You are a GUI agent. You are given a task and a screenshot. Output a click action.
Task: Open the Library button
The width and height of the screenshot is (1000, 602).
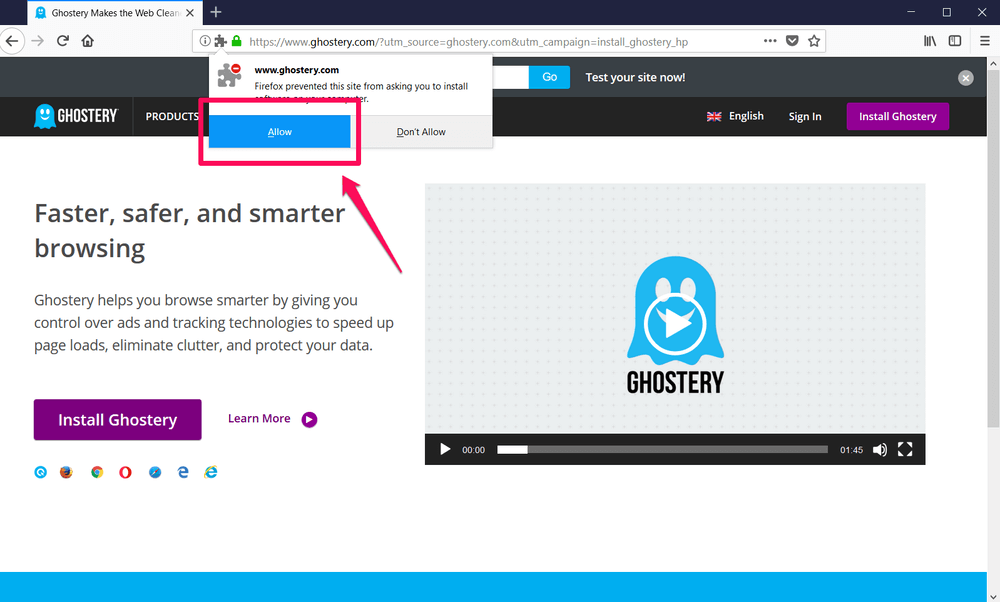tap(930, 41)
